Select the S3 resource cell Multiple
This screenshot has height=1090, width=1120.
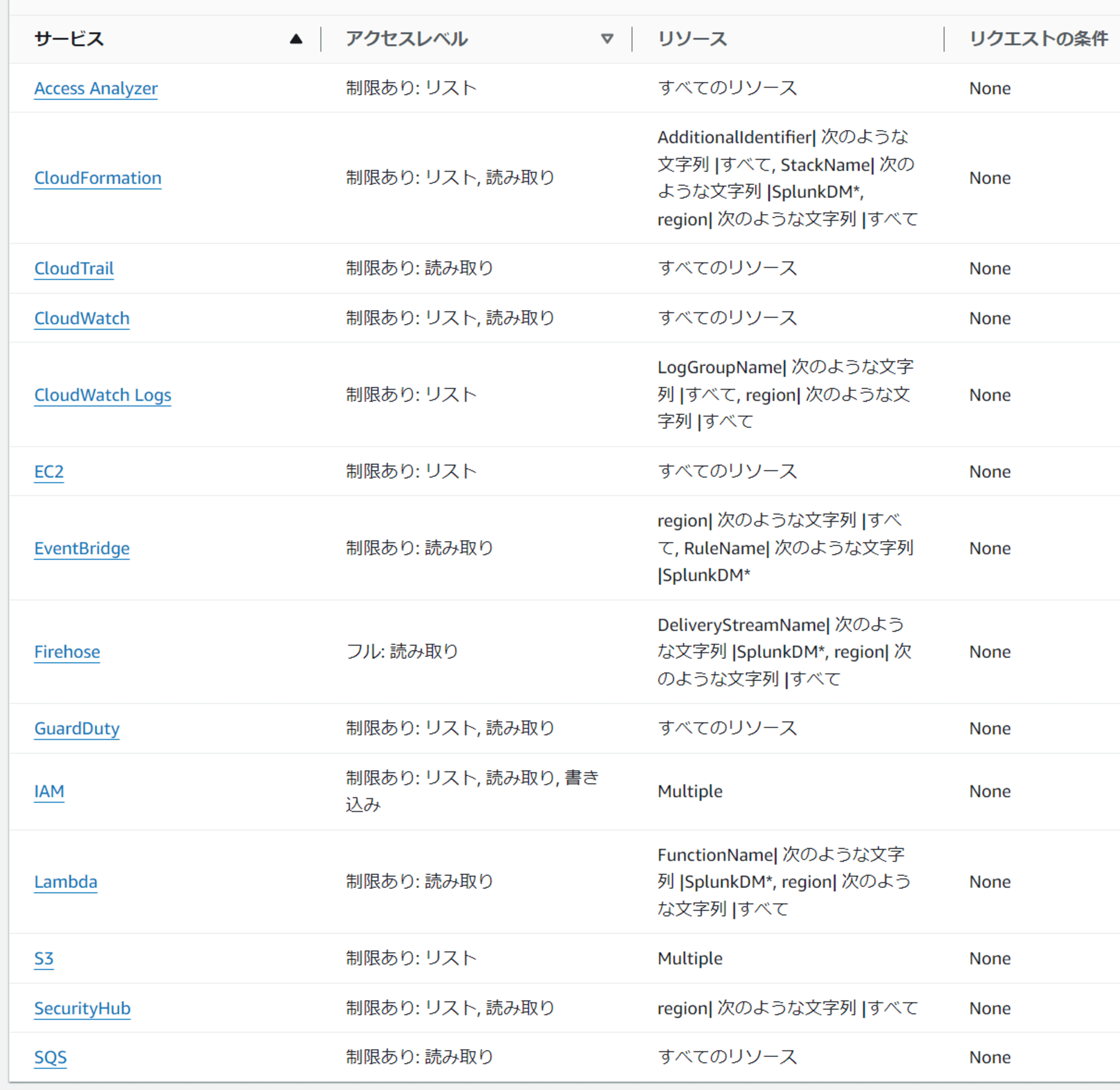tap(690, 959)
